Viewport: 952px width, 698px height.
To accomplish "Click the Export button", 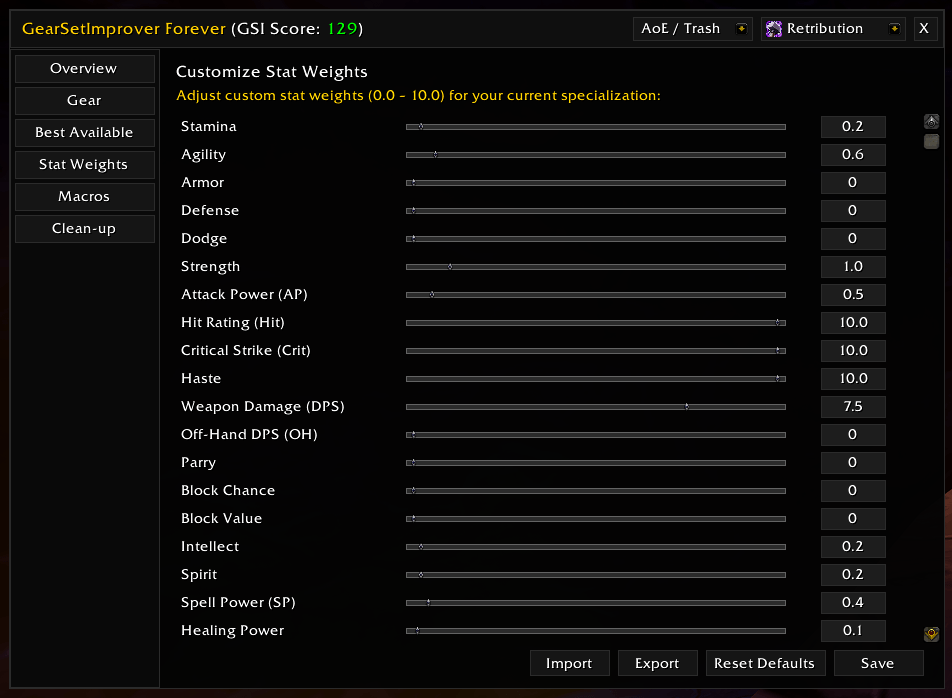I will click(658, 663).
